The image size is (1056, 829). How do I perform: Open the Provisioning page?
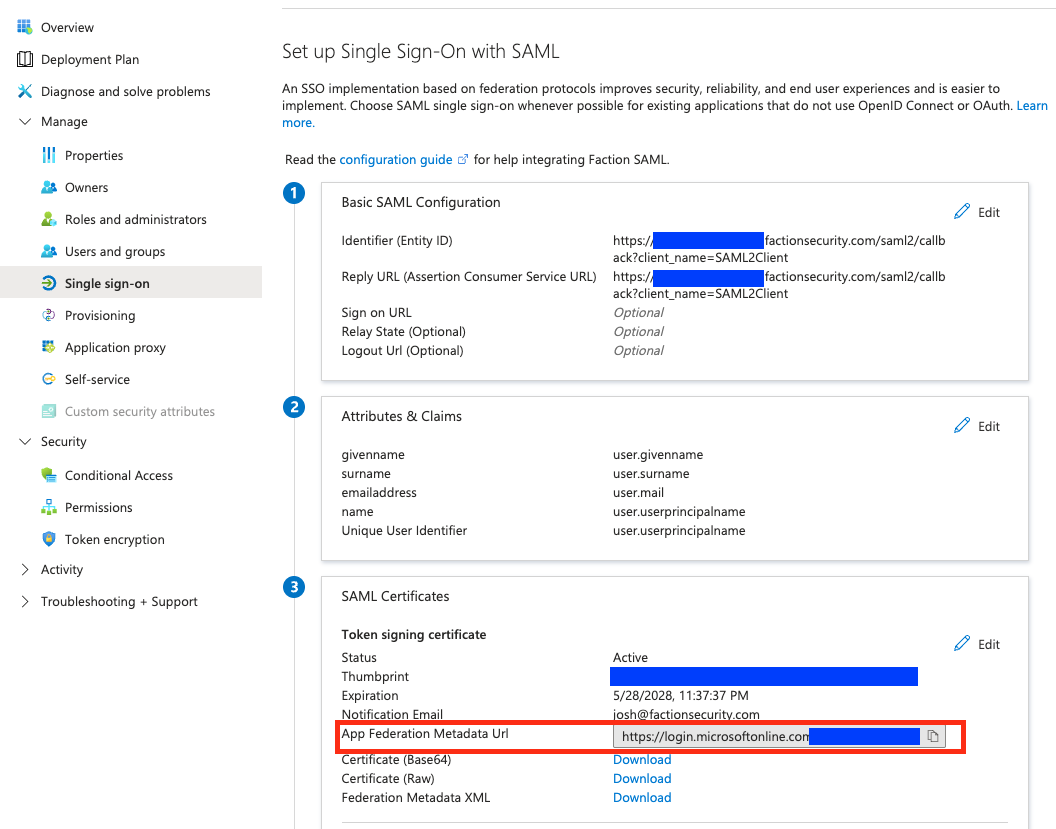[x=100, y=316]
